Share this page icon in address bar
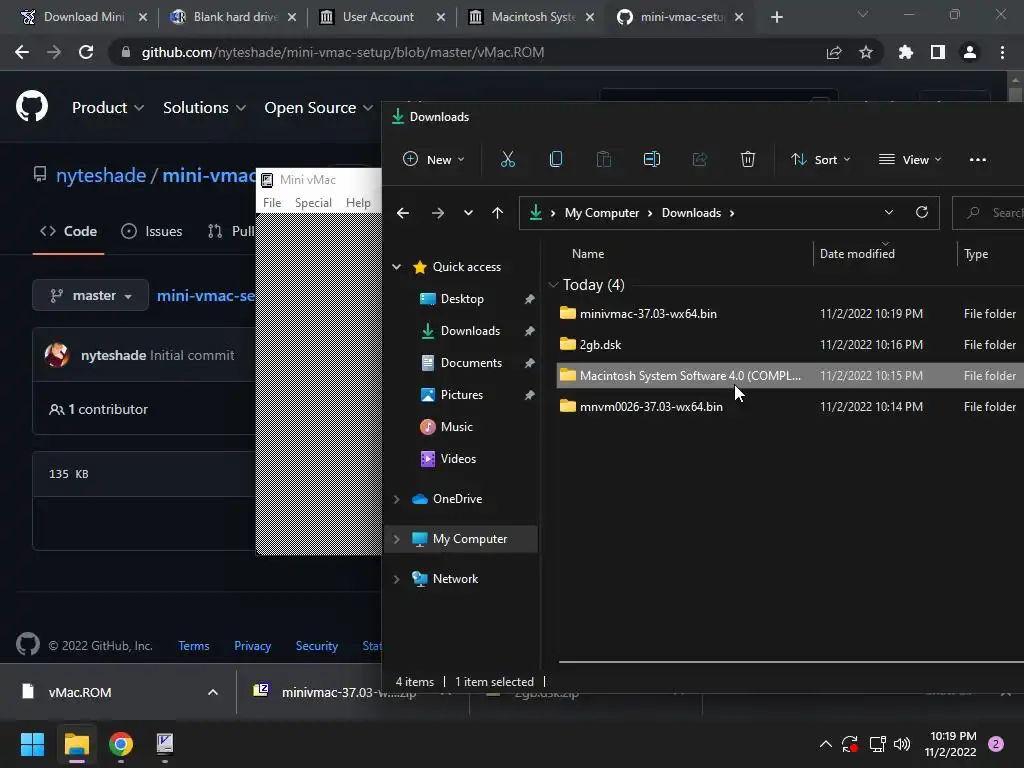Screen dimensions: 1024x768 click(834, 52)
